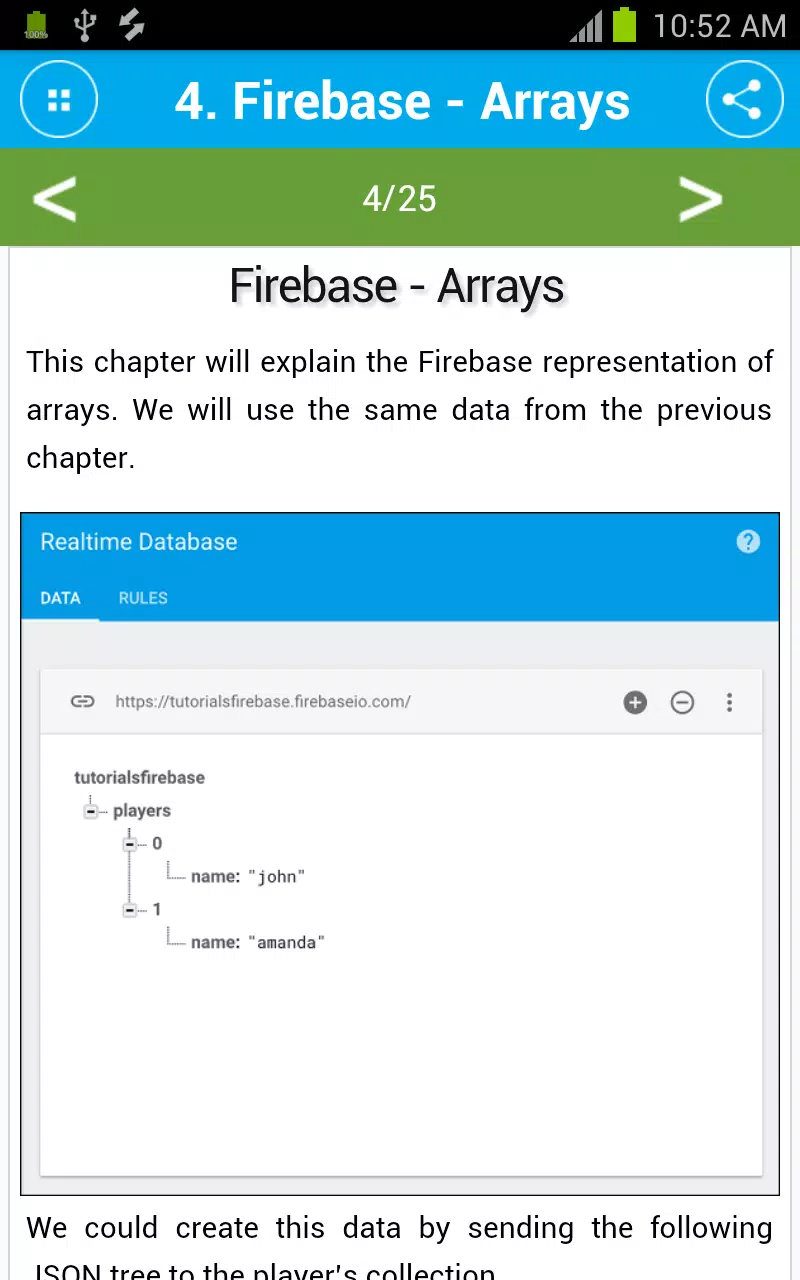800x1280 pixels.
Task: Click the minus remove node icon
Action: pos(682,702)
